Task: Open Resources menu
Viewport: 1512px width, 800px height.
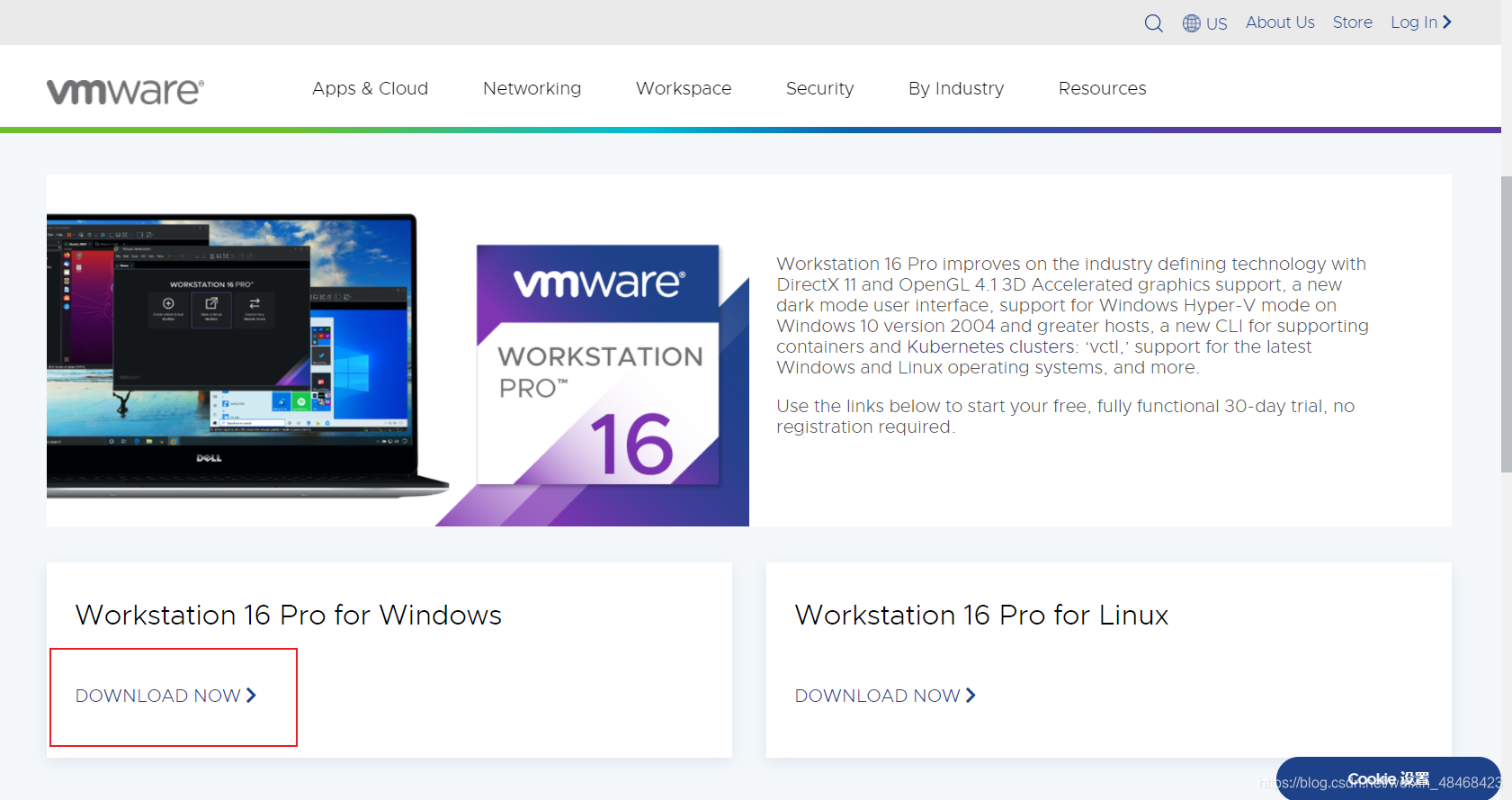Action: point(1102,88)
